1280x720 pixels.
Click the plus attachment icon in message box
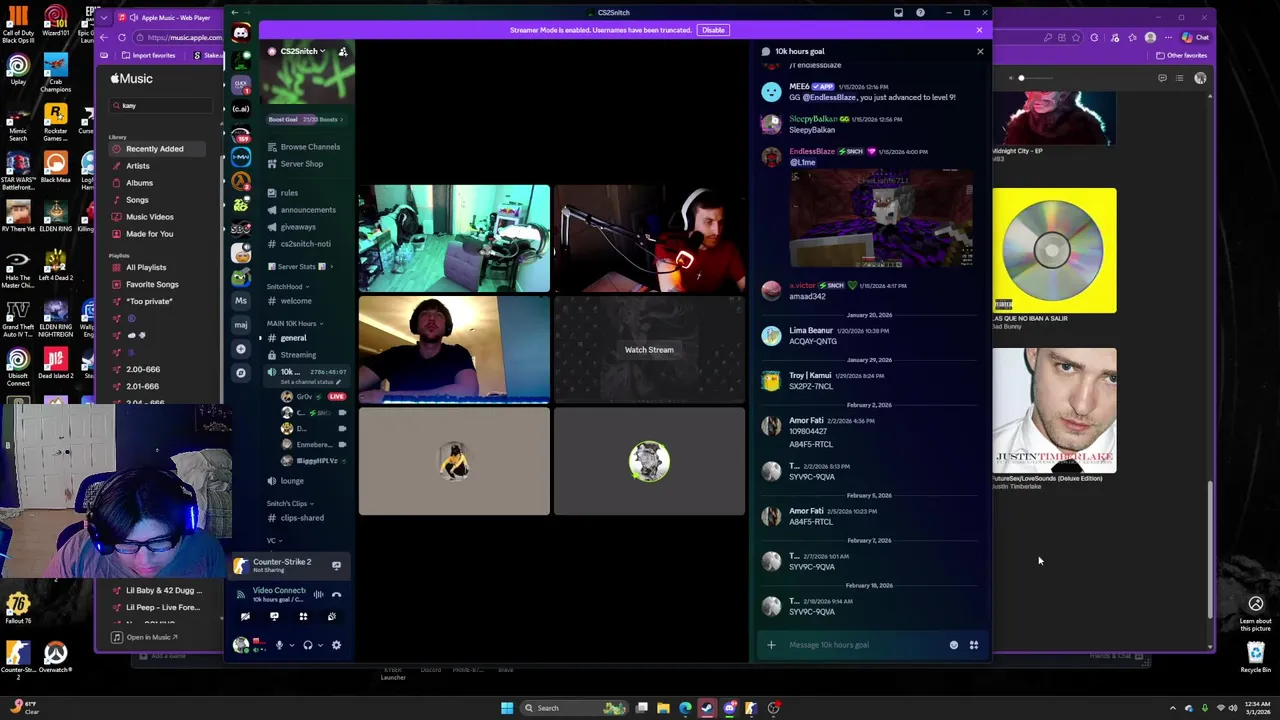pyautogui.click(x=771, y=645)
